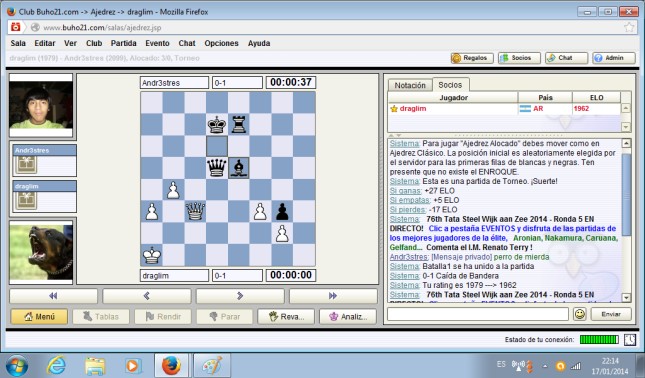The image size is (645, 378).
Task: Open the Ayuda menu
Action: pyautogui.click(x=259, y=43)
